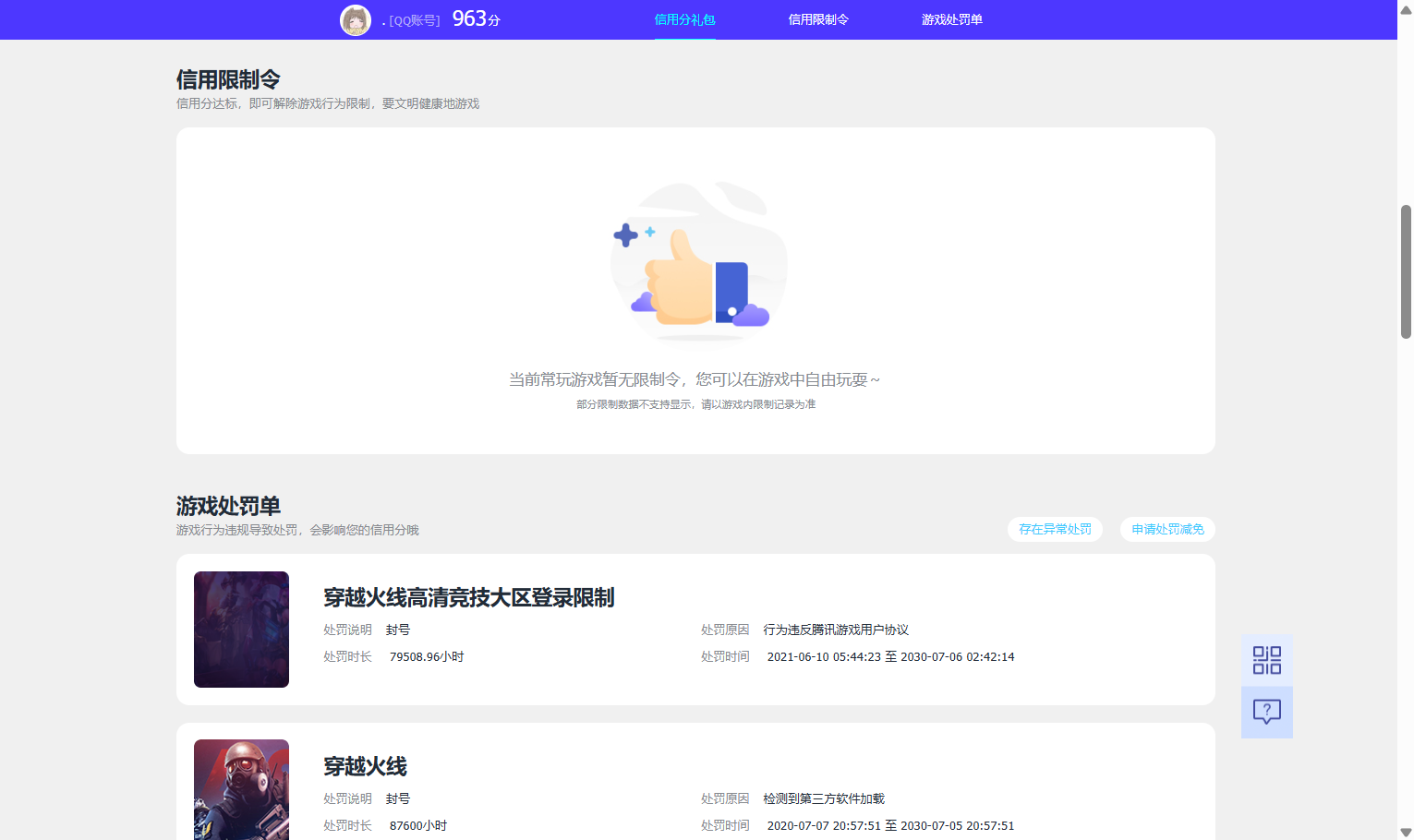This screenshot has height=840, width=1414.
Task: Switch to the 游戏处罚单 tab
Action: point(951,19)
